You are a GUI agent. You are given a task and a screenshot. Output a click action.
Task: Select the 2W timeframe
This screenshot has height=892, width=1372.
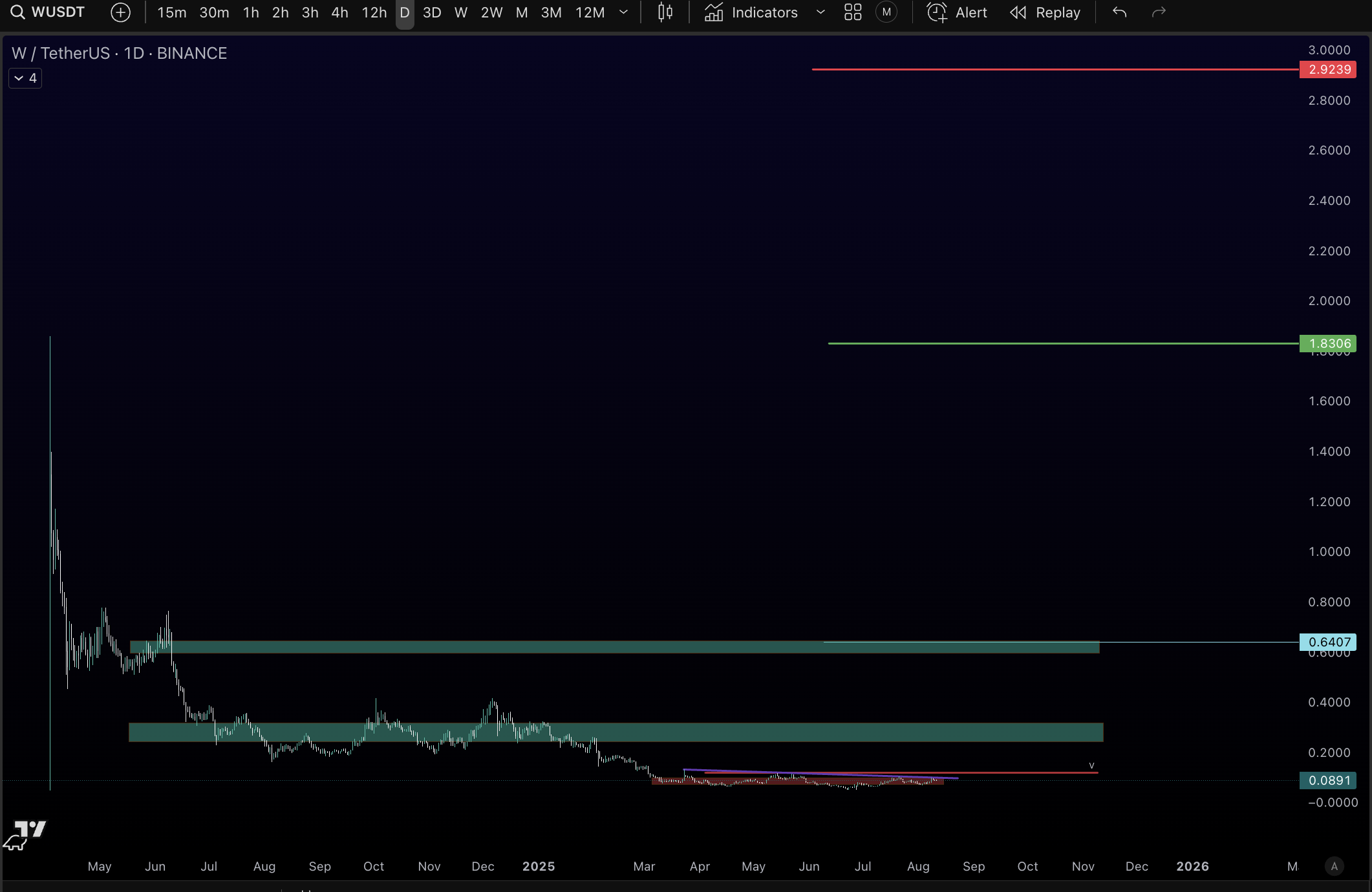[492, 12]
